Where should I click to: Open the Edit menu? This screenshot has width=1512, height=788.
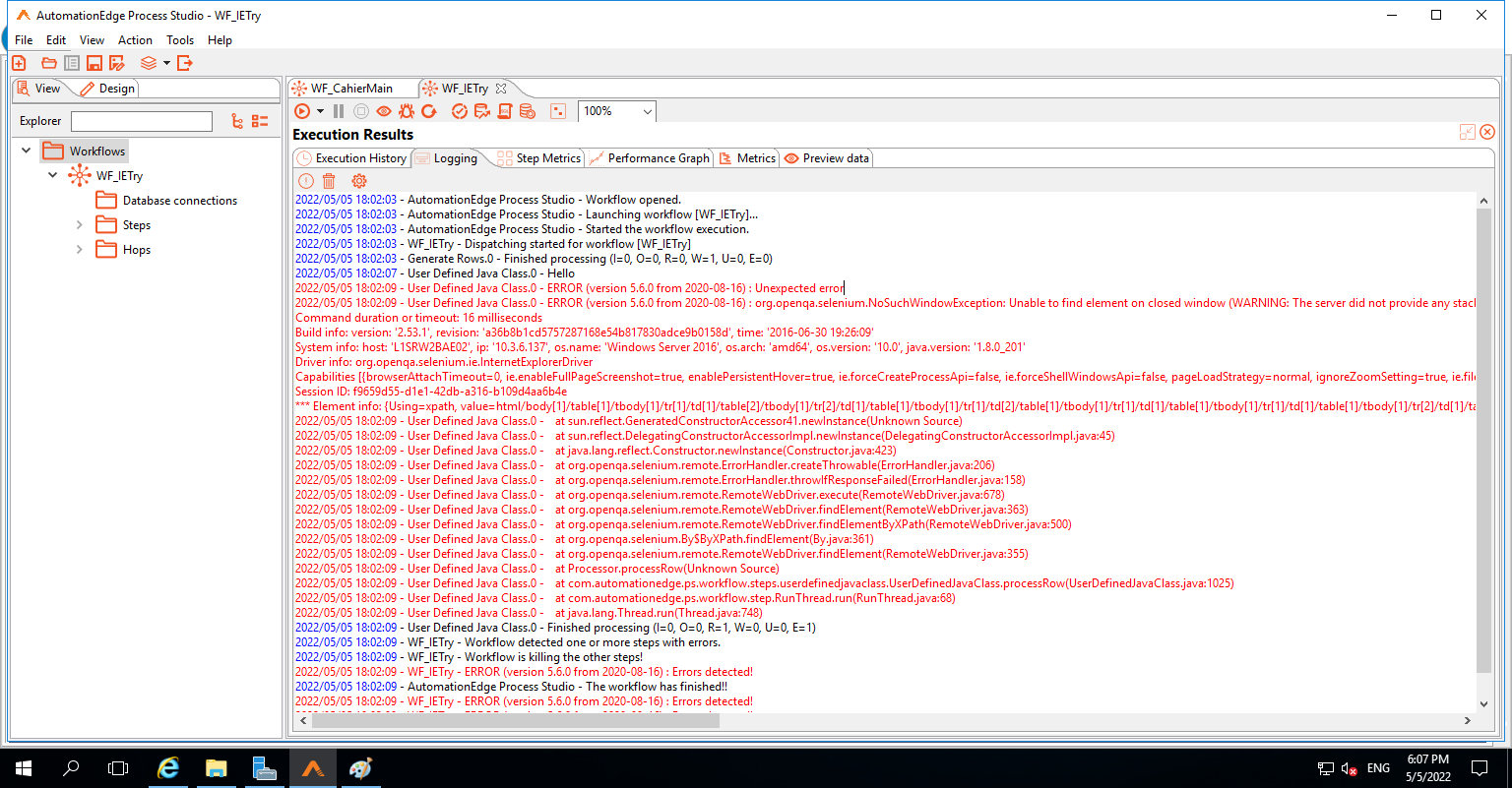pyautogui.click(x=56, y=40)
